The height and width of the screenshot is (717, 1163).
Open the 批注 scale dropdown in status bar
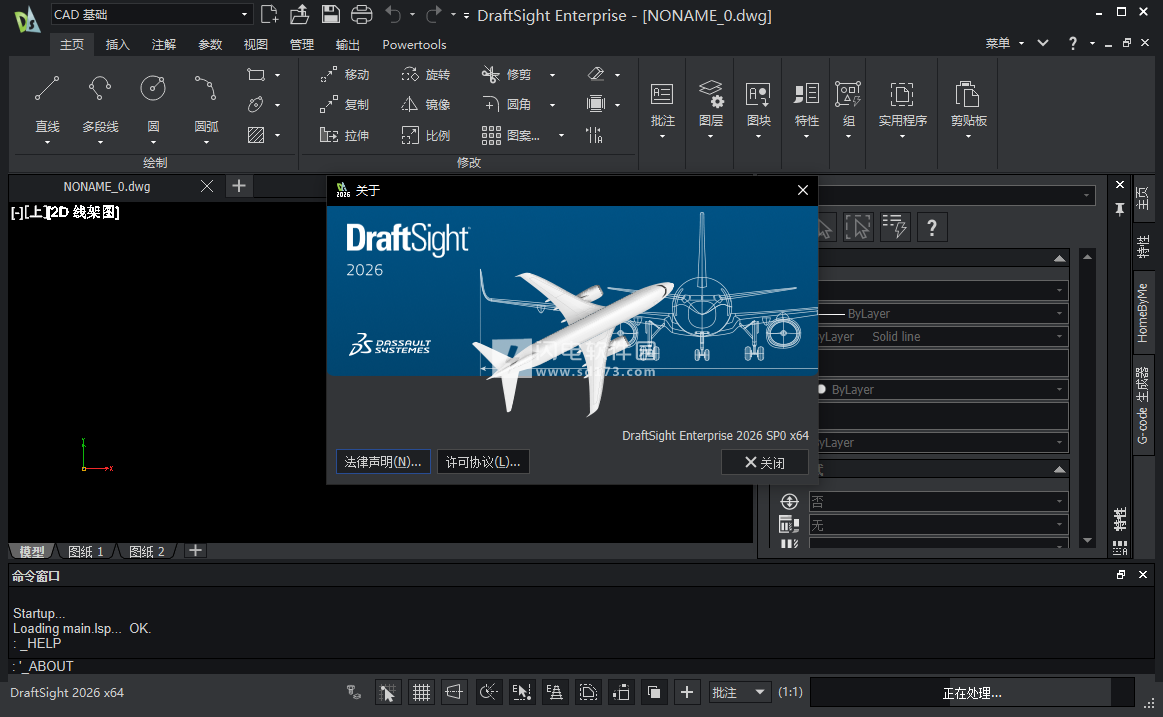[x=740, y=692]
